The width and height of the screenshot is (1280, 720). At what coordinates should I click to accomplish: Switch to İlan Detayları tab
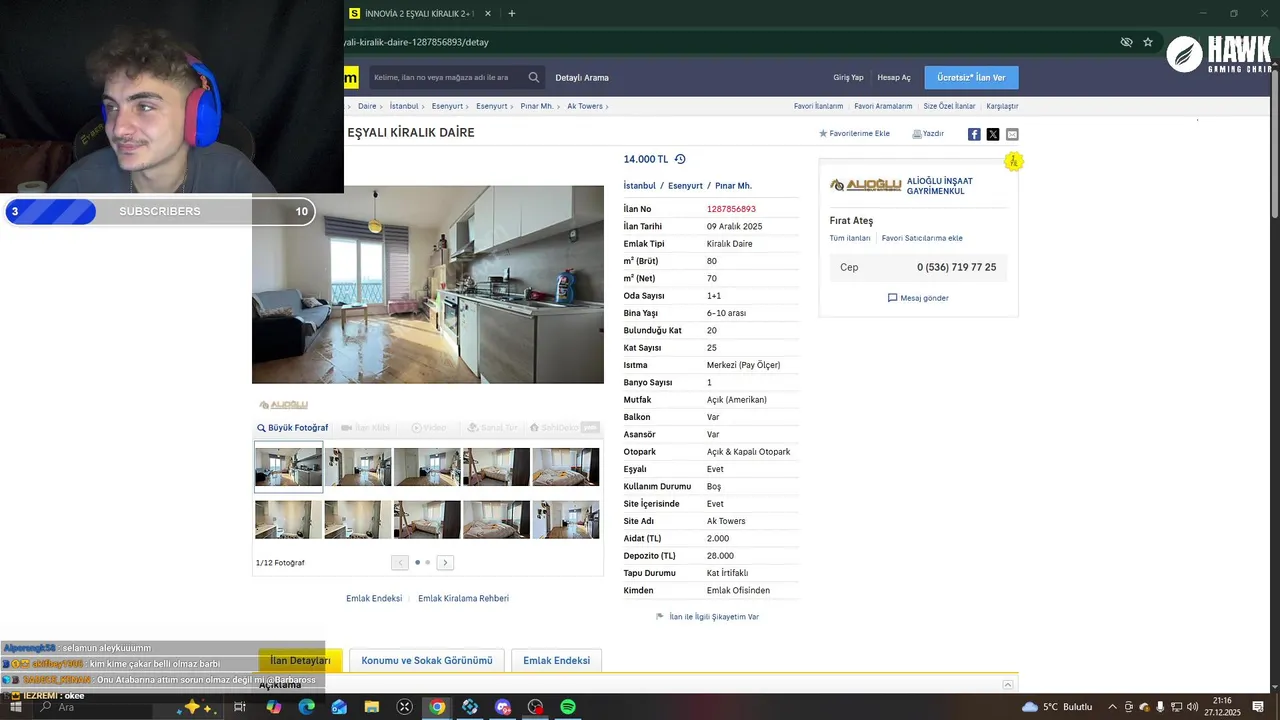click(x=300, y=660)
